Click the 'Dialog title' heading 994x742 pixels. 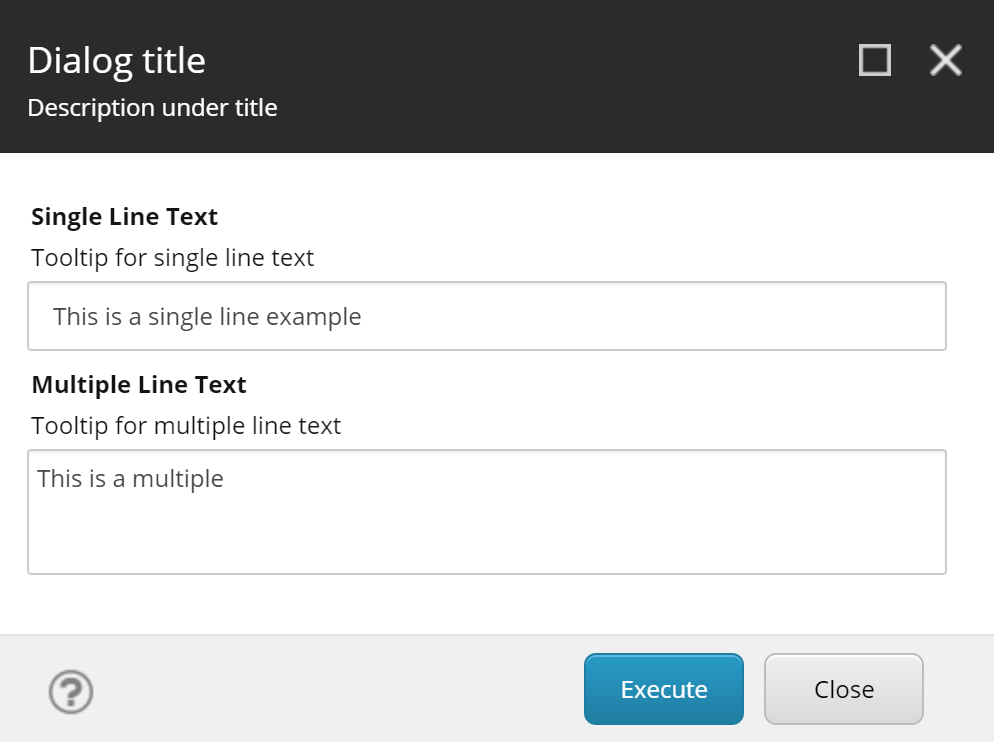tap(117, 60)
